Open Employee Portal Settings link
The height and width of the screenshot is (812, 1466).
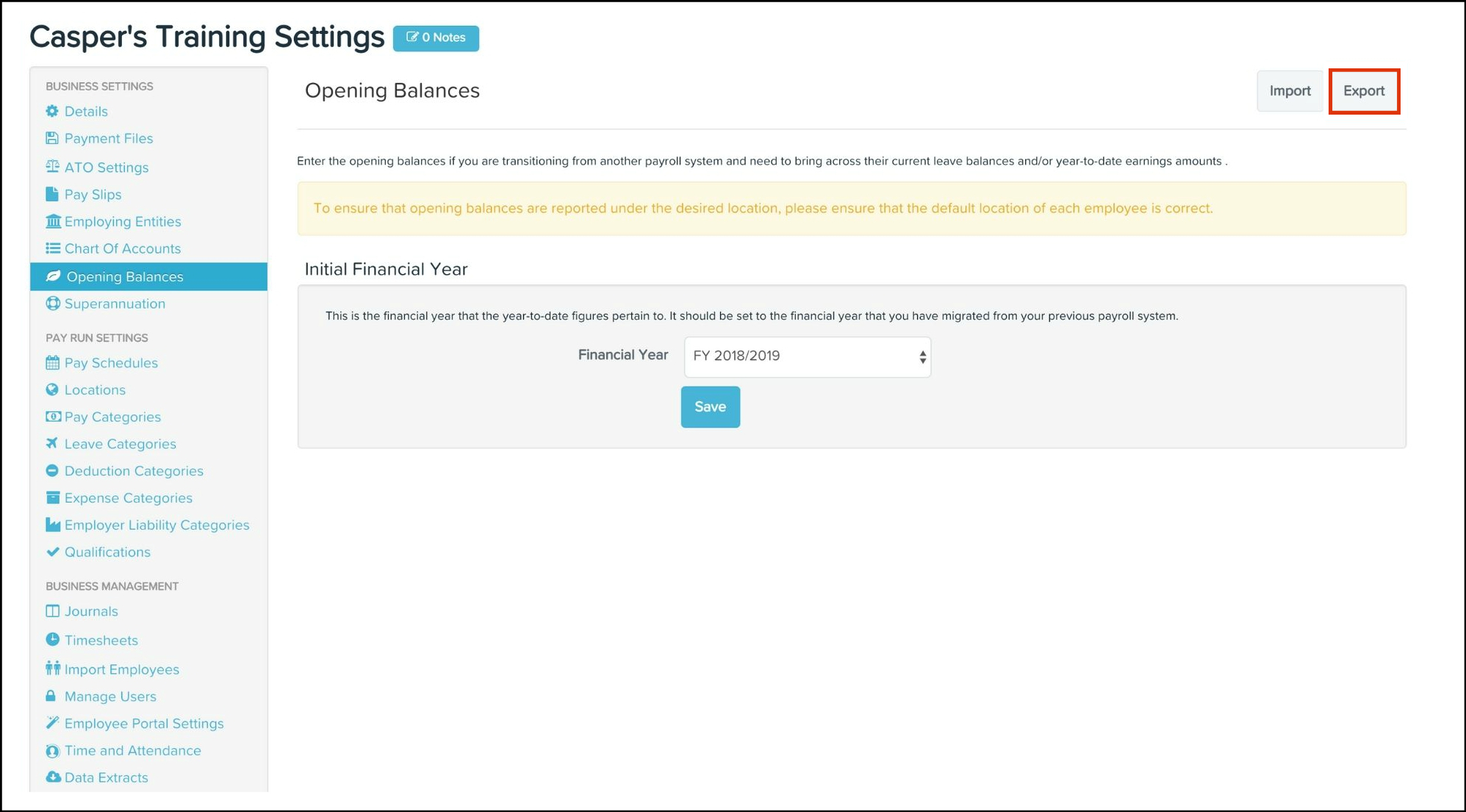(x=144, y=723)
